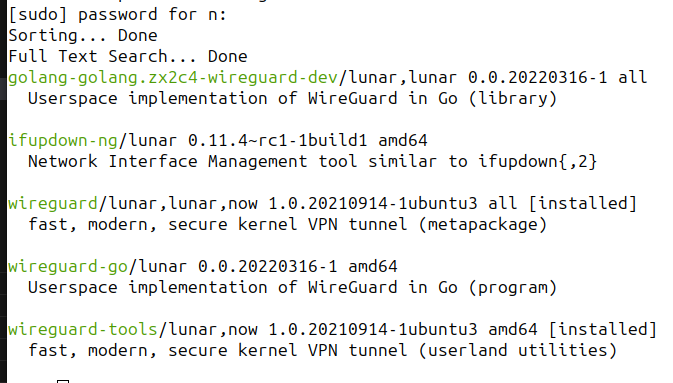Click the golang-golang.zx2c4-wireguard-dev package name
Screen dimensions: 673x383
coord(173,78)
